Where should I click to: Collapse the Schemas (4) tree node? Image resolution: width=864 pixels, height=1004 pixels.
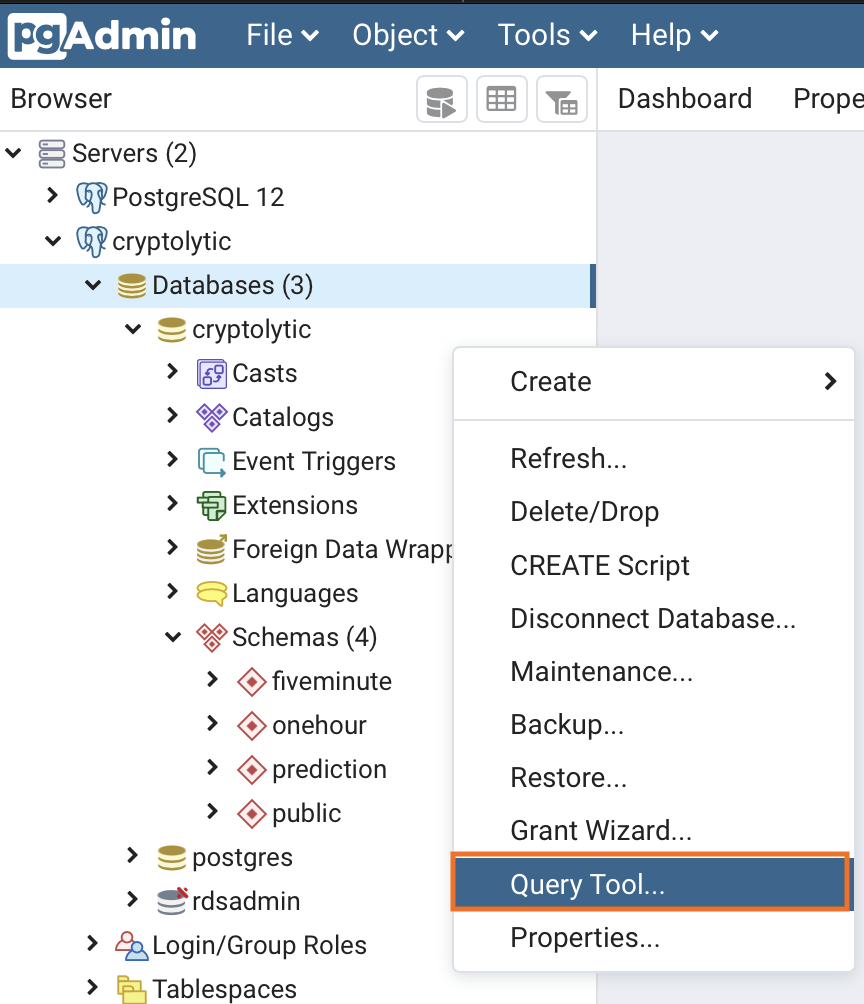173,637
